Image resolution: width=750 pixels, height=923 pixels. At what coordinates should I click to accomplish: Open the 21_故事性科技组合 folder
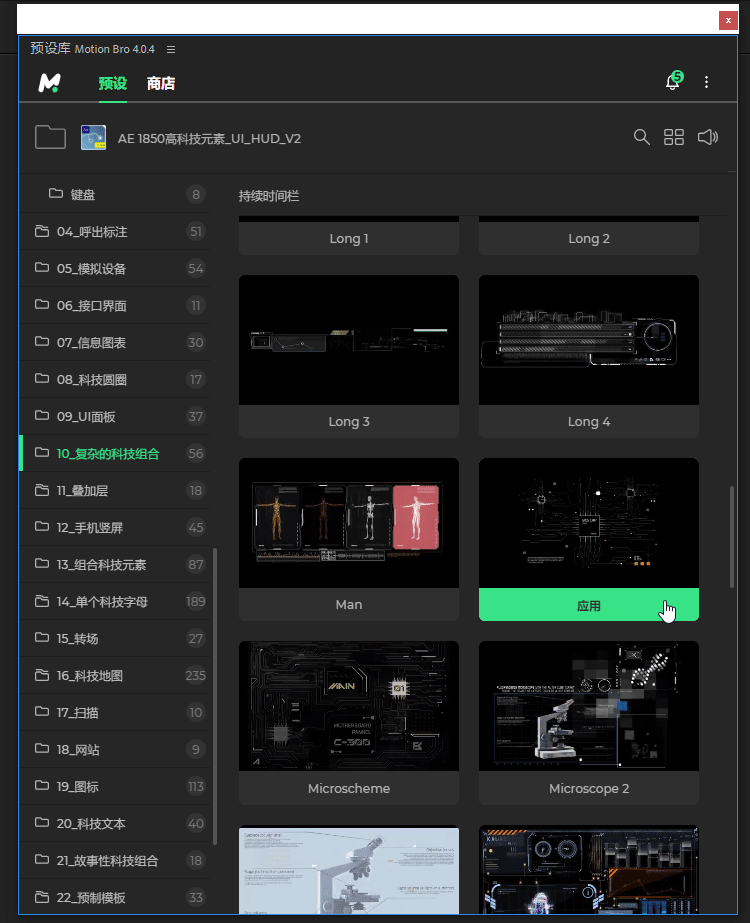tap(115, 861)
